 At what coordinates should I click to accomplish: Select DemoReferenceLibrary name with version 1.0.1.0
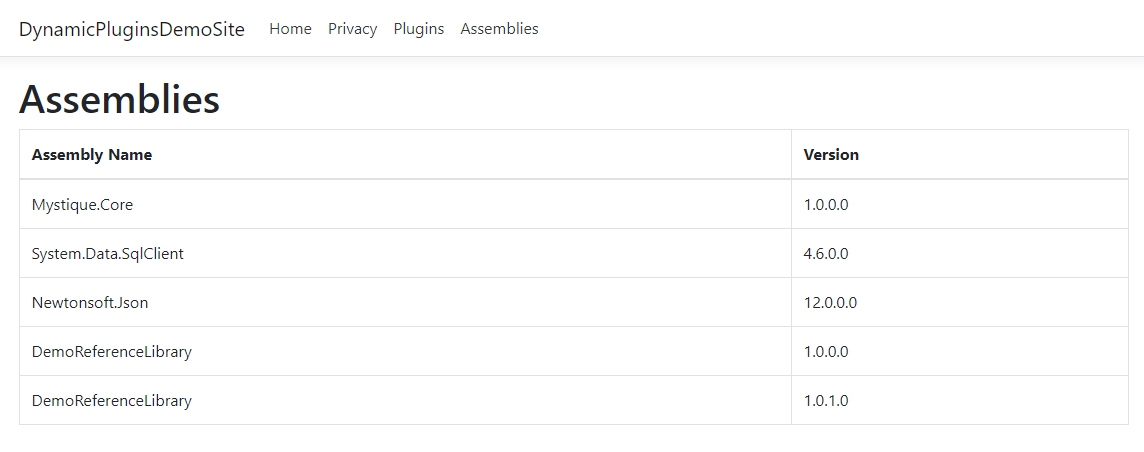[112, 400]
